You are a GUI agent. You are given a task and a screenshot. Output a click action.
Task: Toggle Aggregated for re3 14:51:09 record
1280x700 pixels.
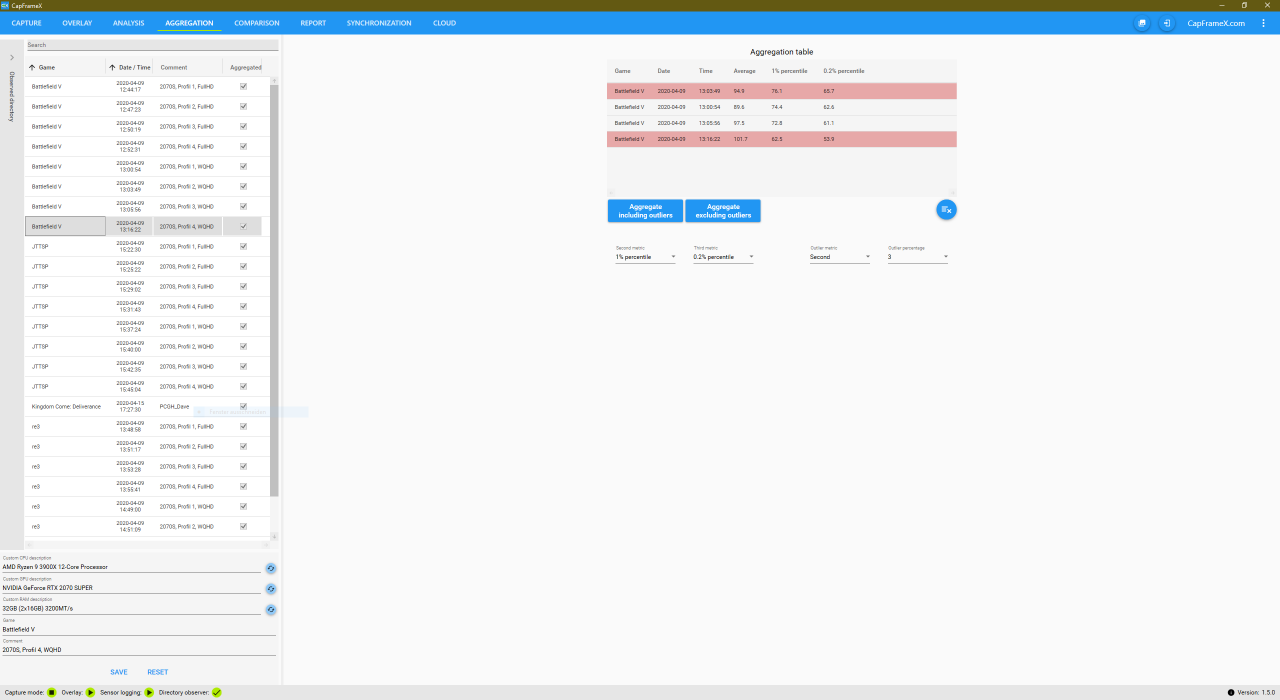[243, 526]
